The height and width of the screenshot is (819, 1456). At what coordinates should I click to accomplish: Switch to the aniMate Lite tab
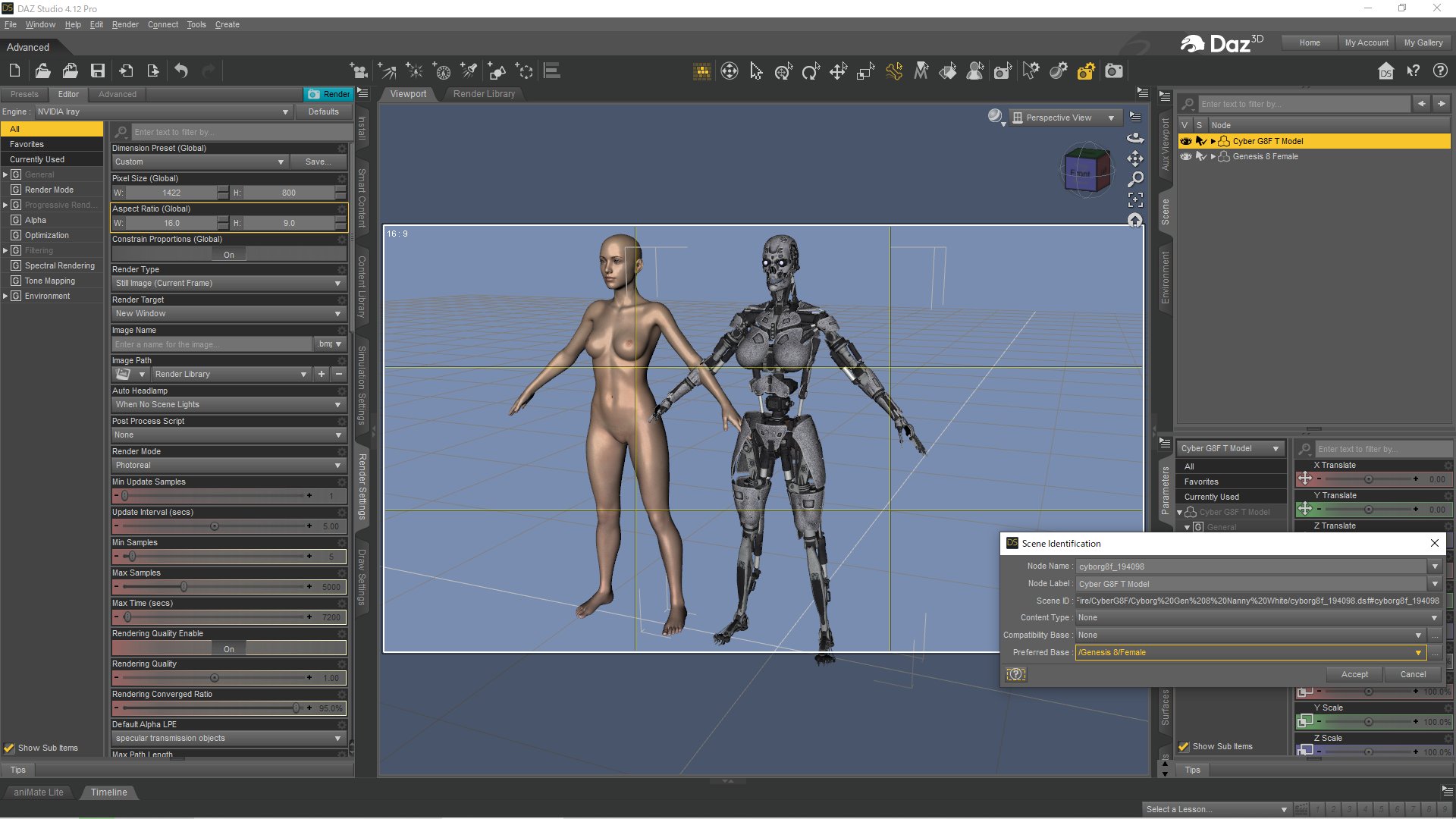(x=39, y=792)
